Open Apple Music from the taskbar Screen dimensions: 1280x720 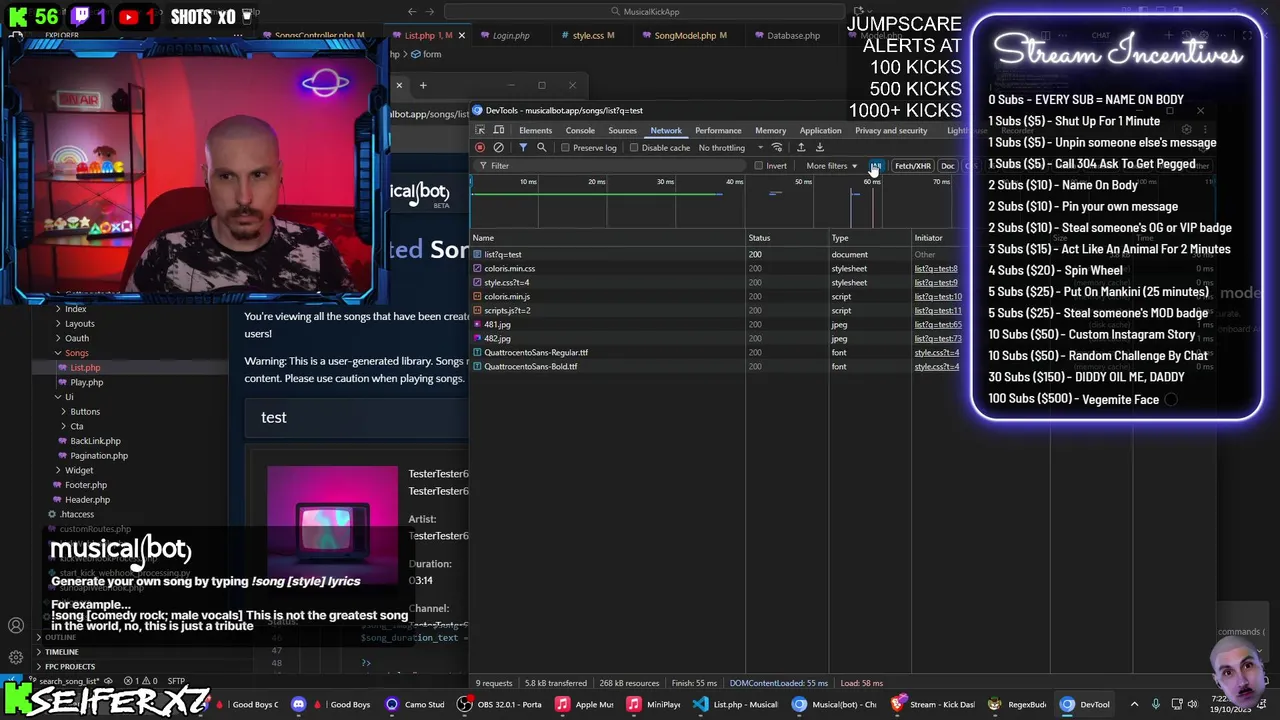(x=584, y=704)
